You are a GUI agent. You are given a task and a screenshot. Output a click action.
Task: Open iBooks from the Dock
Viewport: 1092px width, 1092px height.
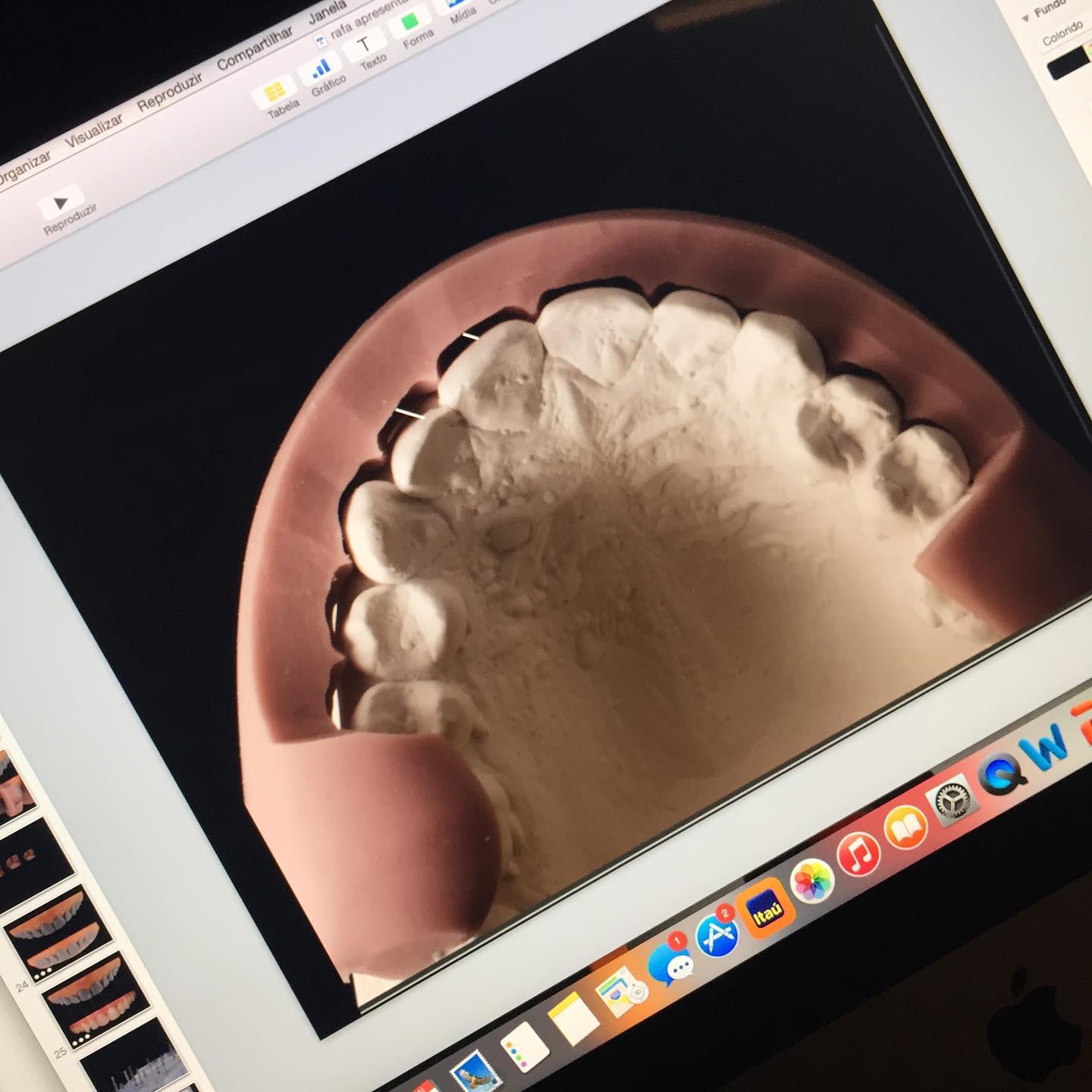tap(905, 827)
